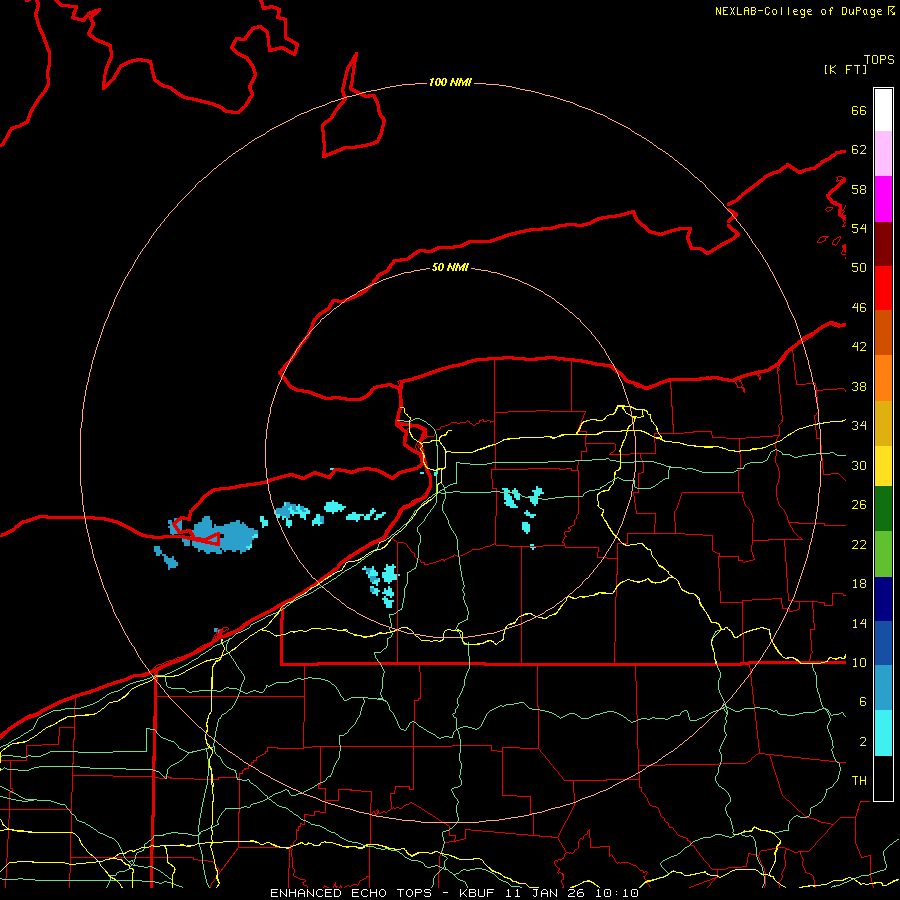Click the "58" legend value
Screen dimensions: 900x900
click(859, 189)
